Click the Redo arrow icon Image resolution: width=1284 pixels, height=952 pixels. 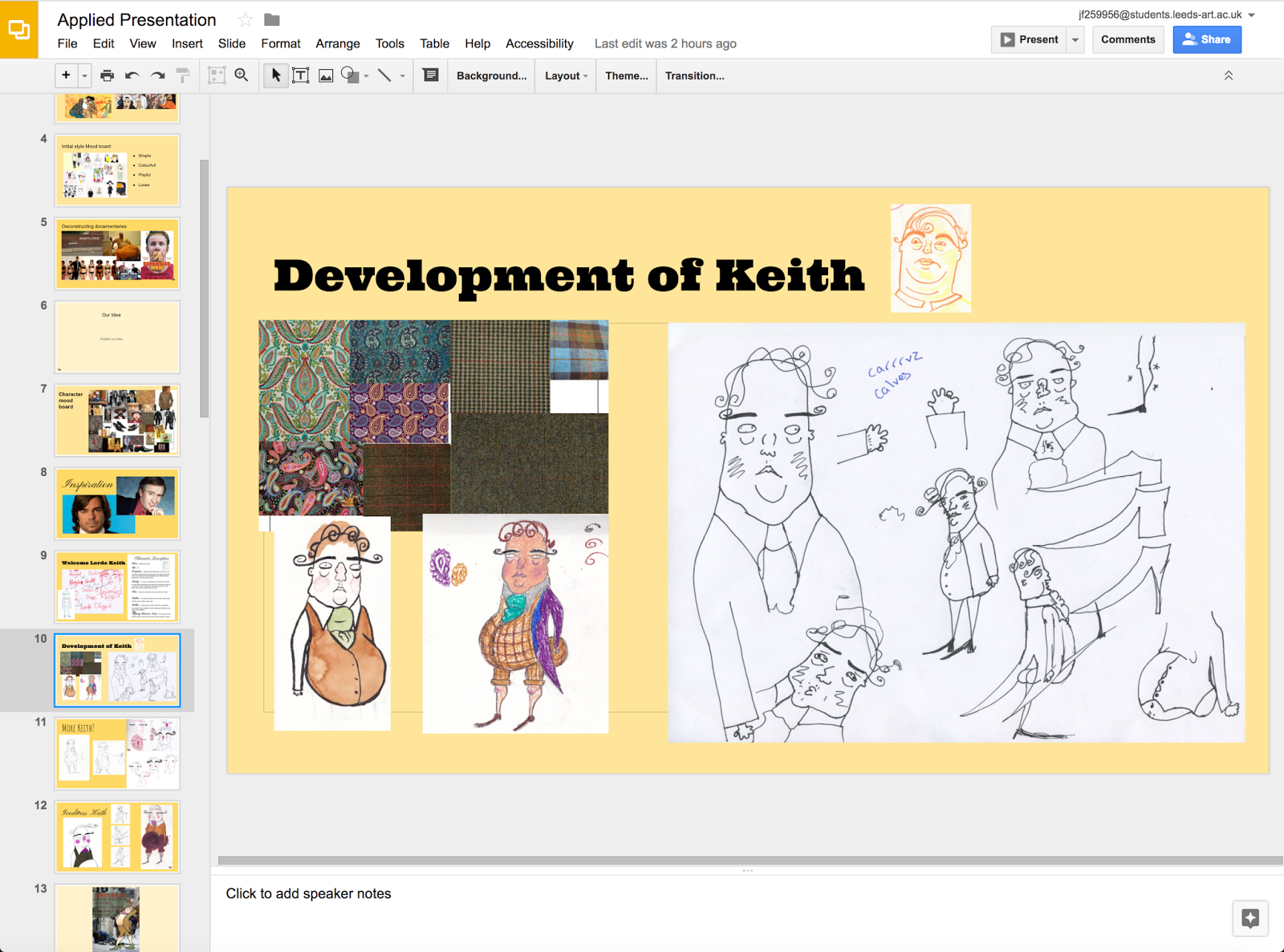[x=158, y=75]
